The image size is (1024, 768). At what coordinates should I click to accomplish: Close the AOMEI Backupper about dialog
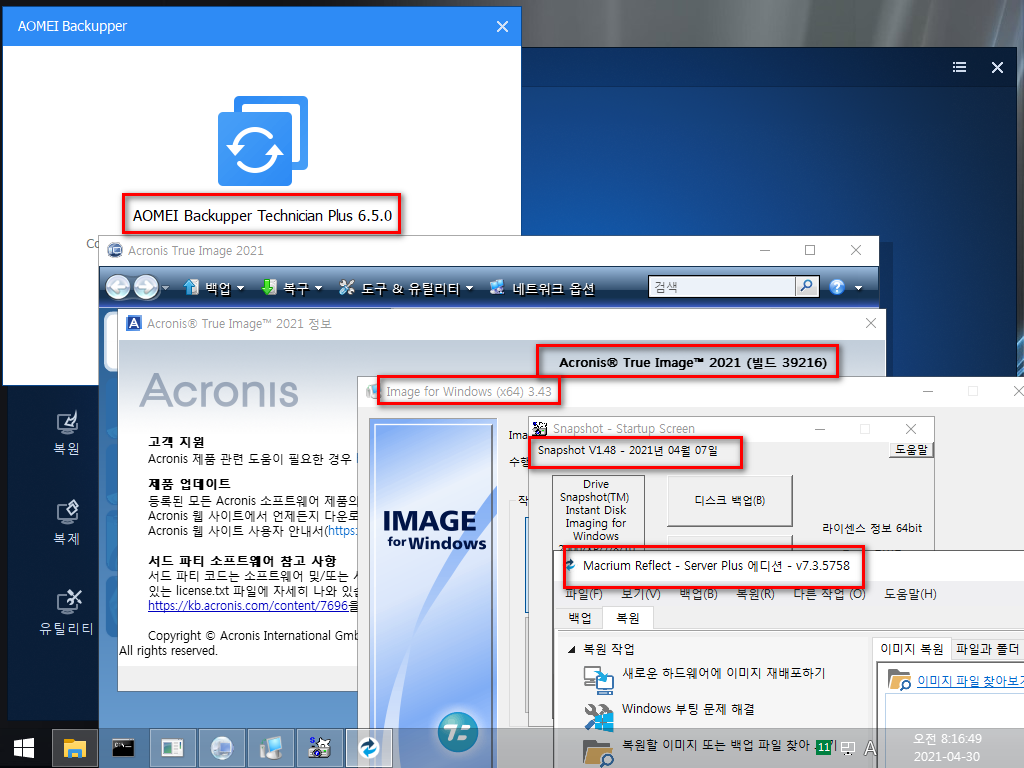point(502,26)
